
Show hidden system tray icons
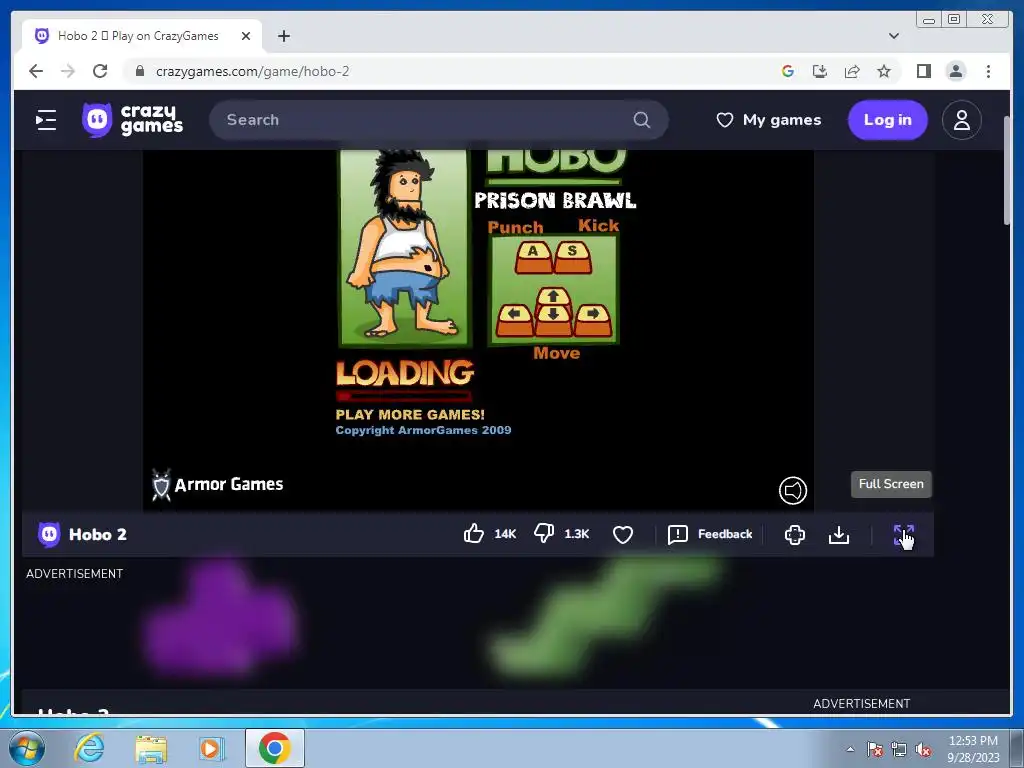click(850, 749)
